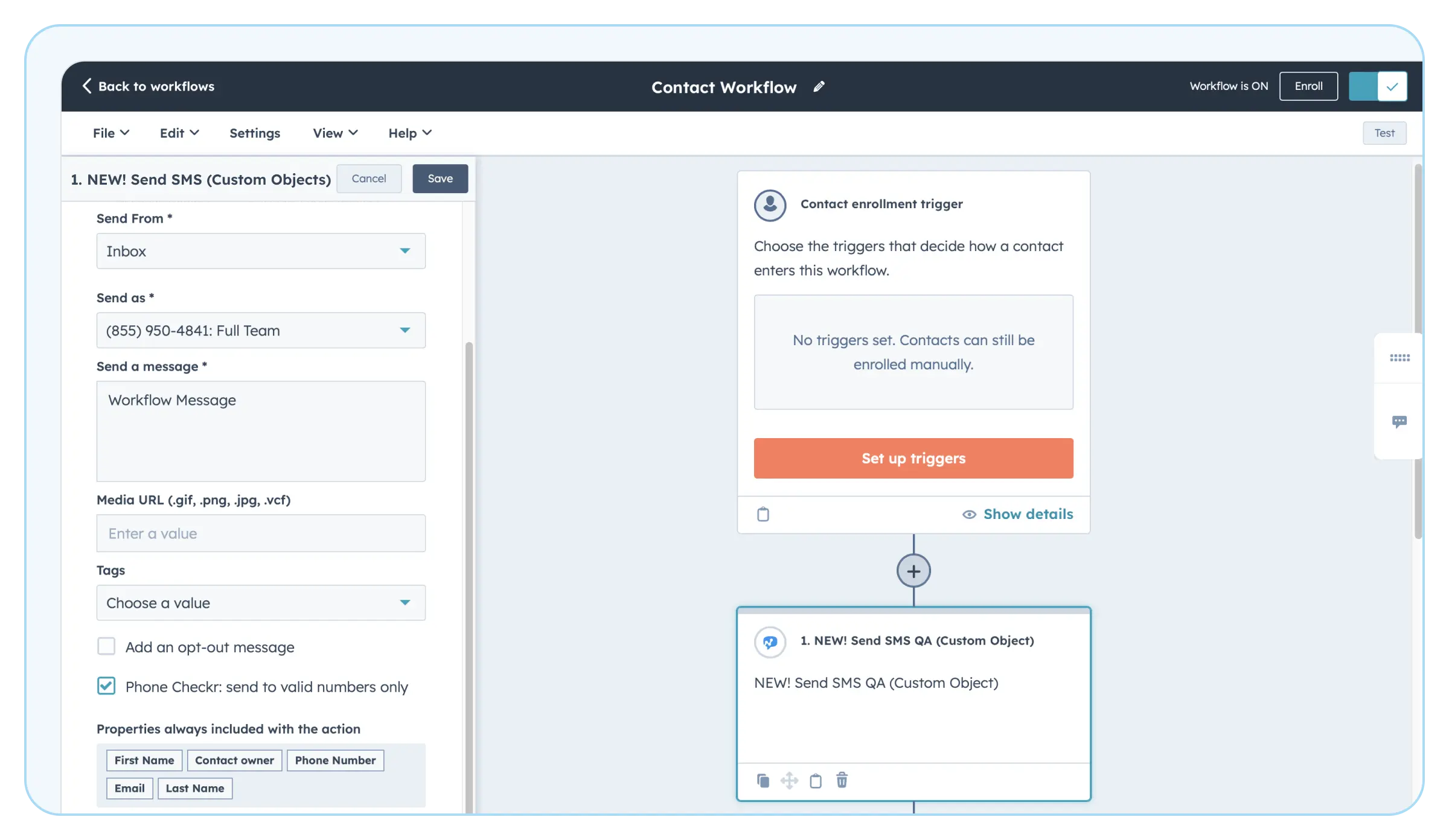Open the Tags Choose a value dropdown

point(261,603)
